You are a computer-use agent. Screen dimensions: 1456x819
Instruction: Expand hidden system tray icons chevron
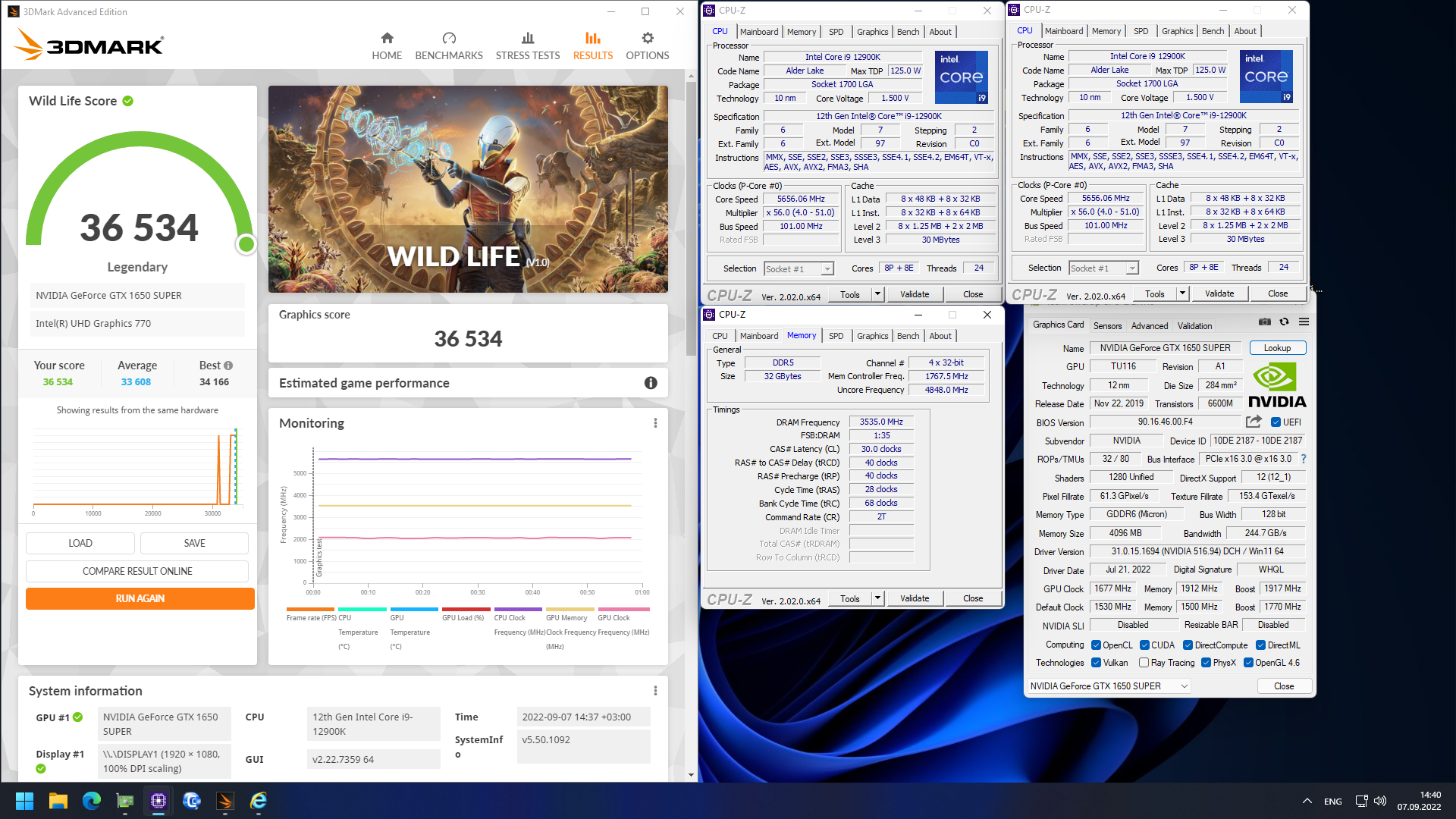(1307, 801)
